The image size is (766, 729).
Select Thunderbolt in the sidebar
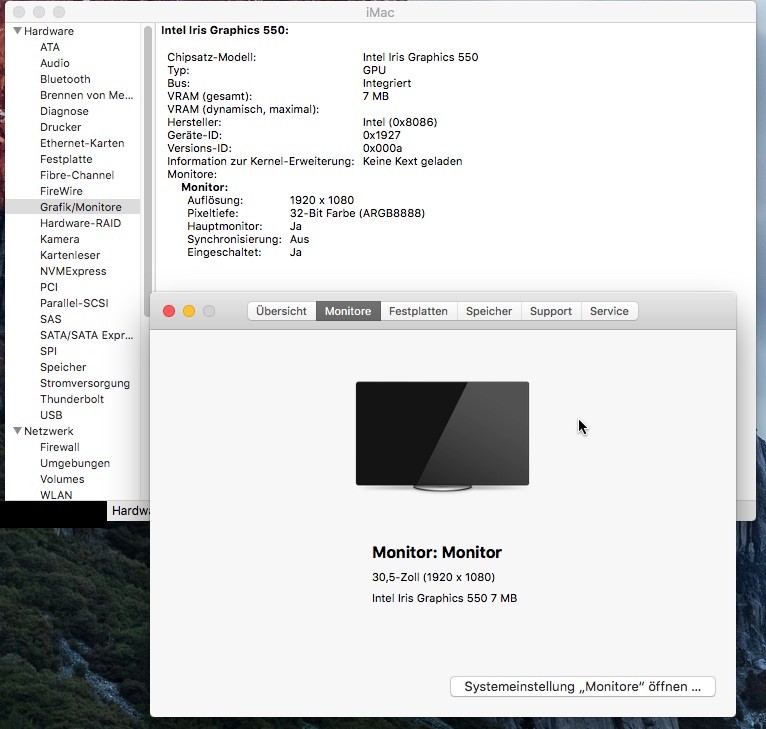[72, 399]
